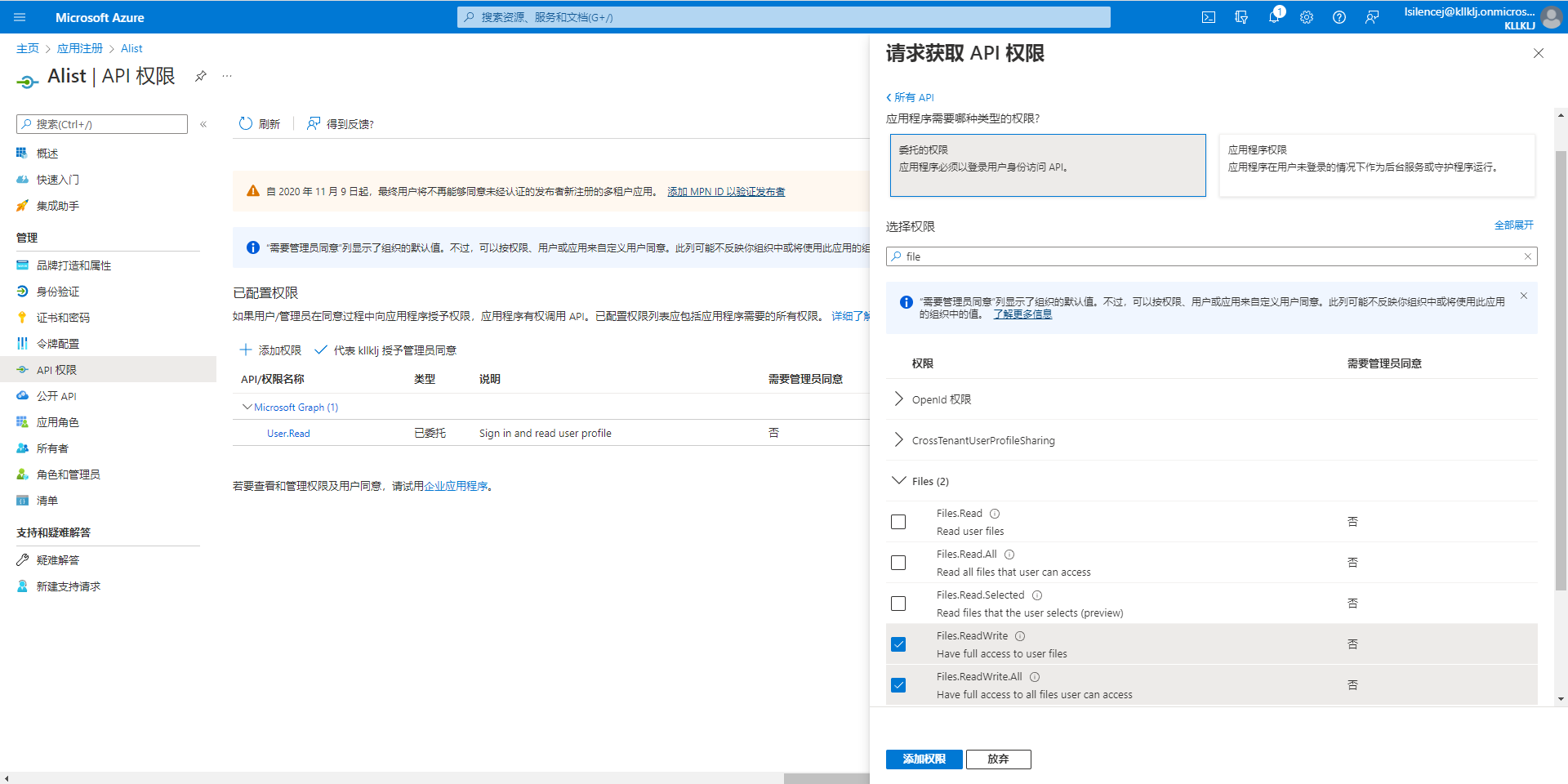Enable the Files.Read permission checkbox

click(898, 522)
